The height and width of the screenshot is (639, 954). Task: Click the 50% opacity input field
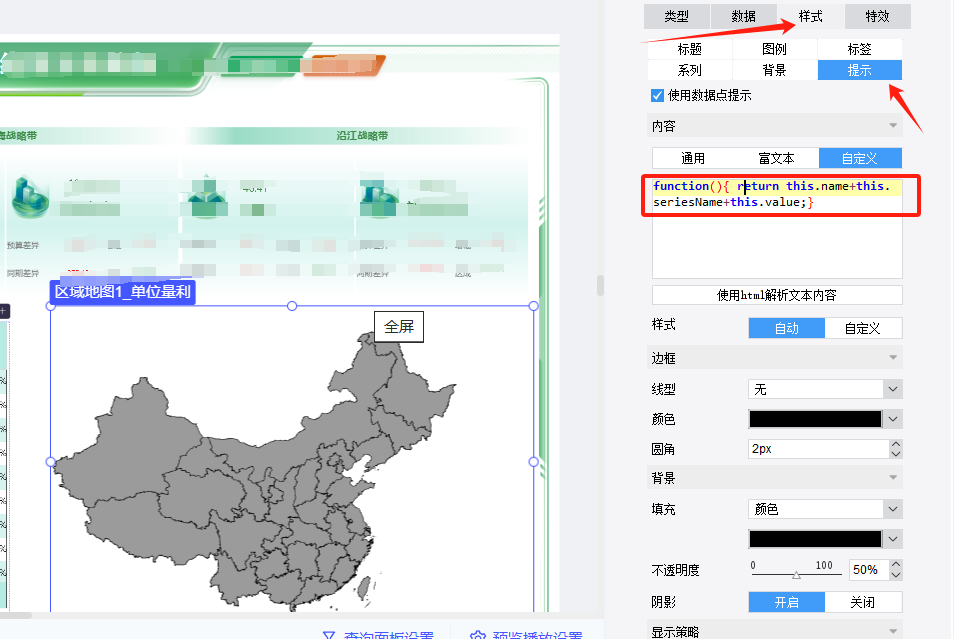[868, 570]
